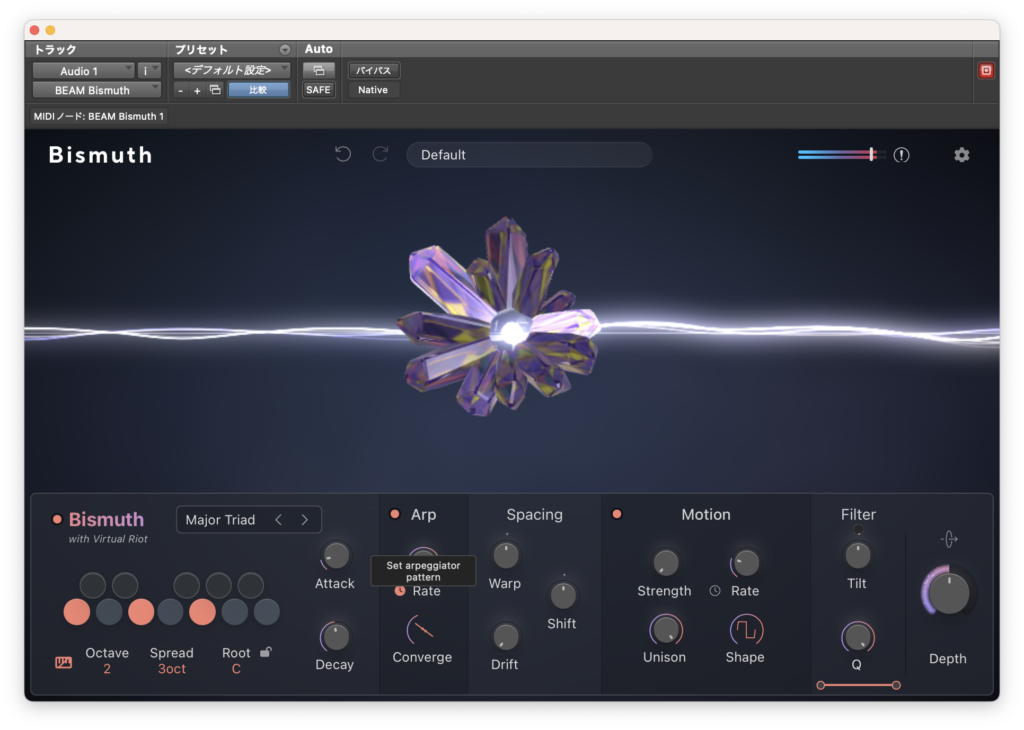Click the Warp spacing knob
Image resolution: width=1024 pixels, height=730 pixels.
tap(505, 556)
